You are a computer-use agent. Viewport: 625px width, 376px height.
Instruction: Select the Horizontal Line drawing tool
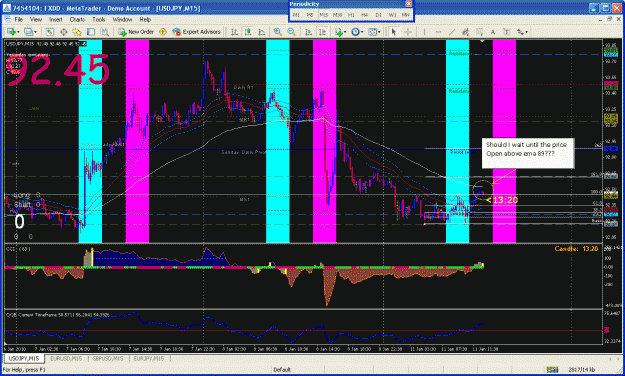(438, 32)
